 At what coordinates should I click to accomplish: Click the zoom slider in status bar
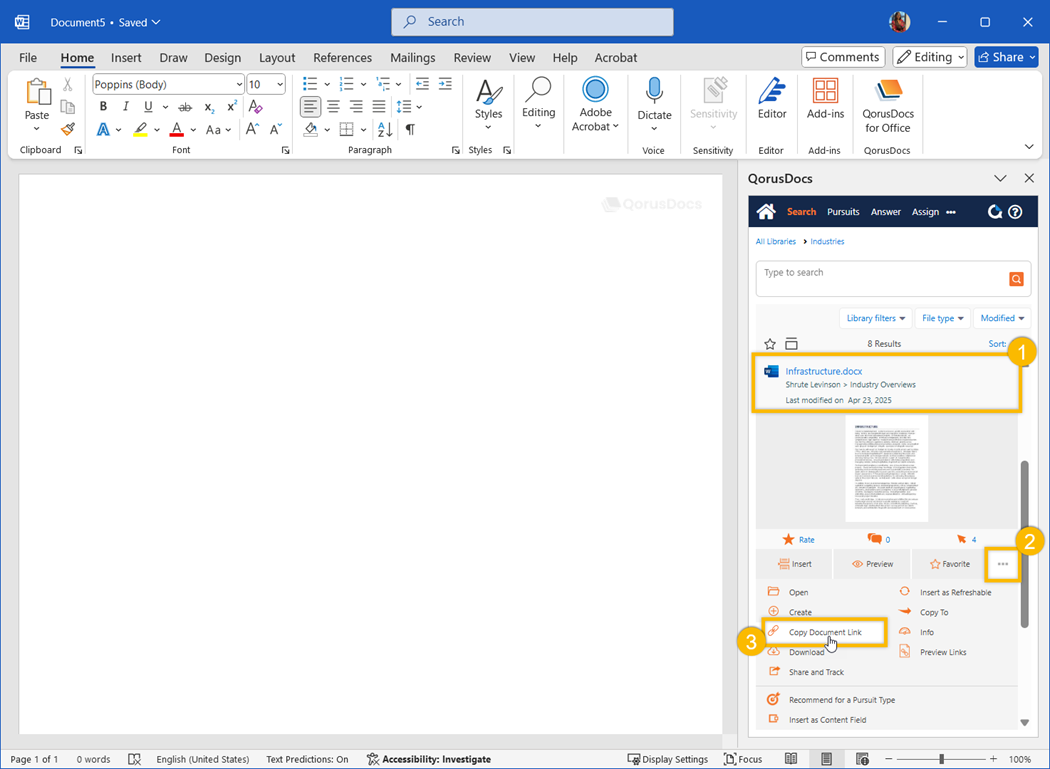pyautogui.click(x=941, y=759)
